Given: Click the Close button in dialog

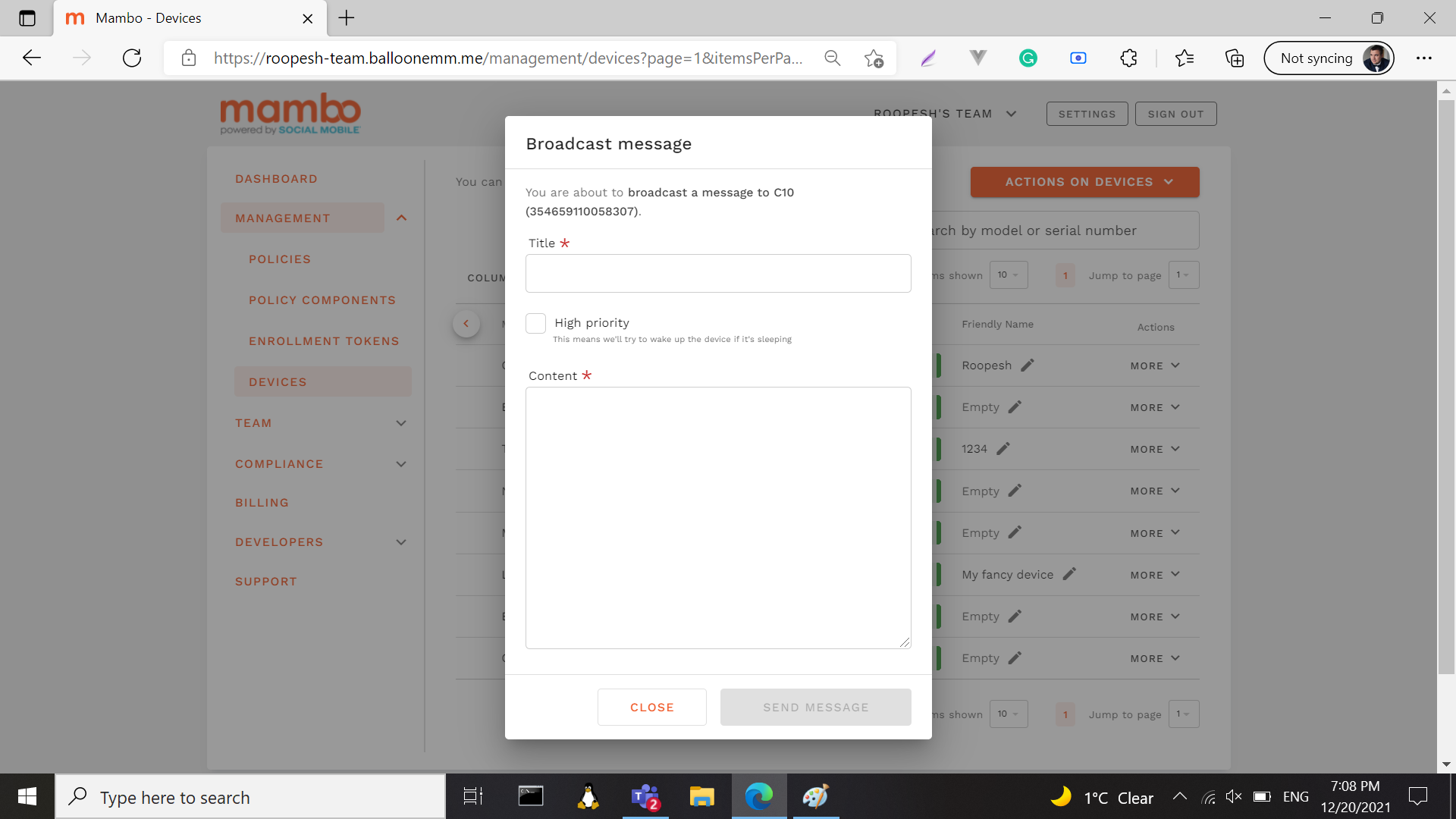Looking at the screenshot, I should click(651, 707).
